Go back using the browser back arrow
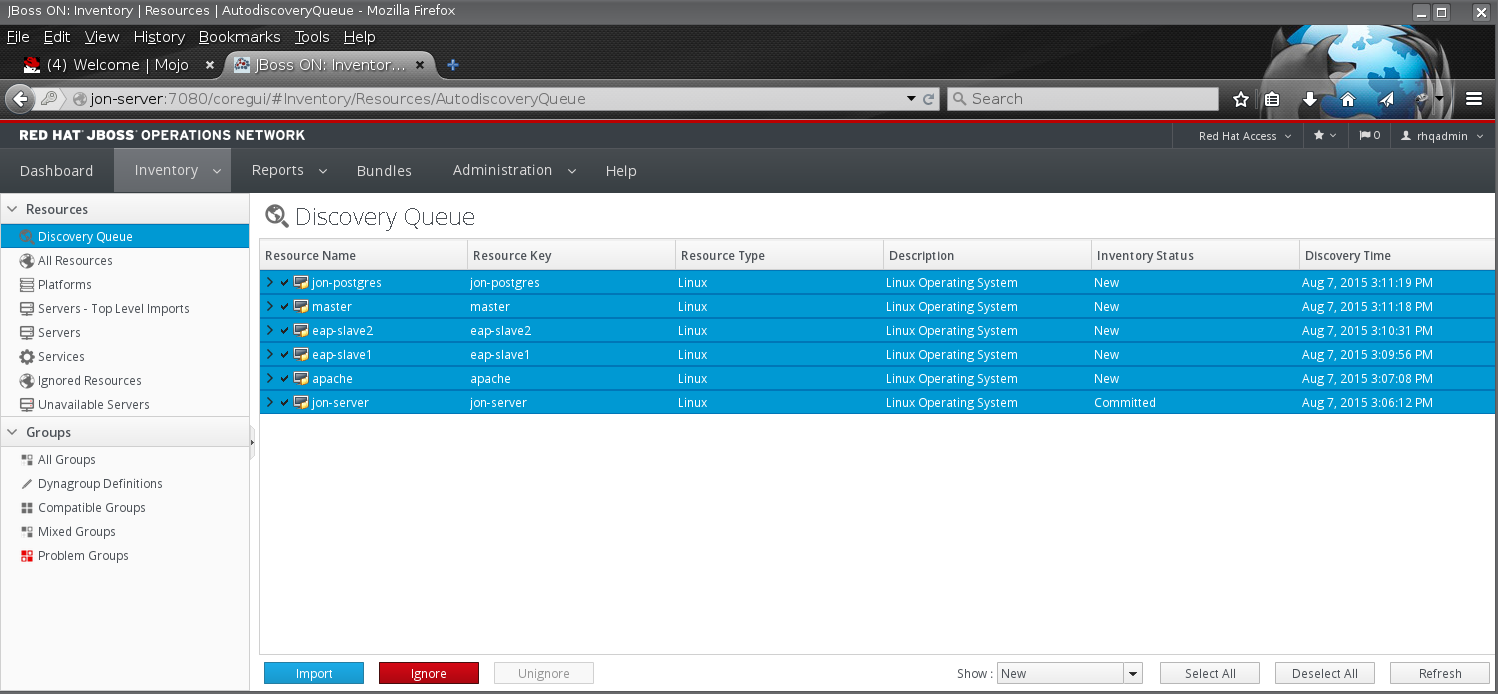1498x694 pixels. coord(19,99)
